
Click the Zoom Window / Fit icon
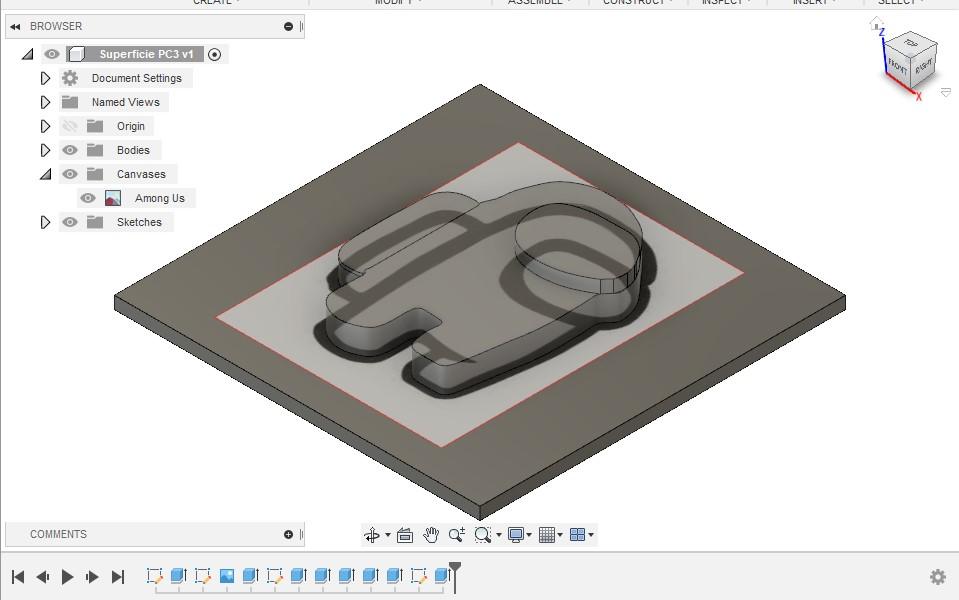[483, 535]
